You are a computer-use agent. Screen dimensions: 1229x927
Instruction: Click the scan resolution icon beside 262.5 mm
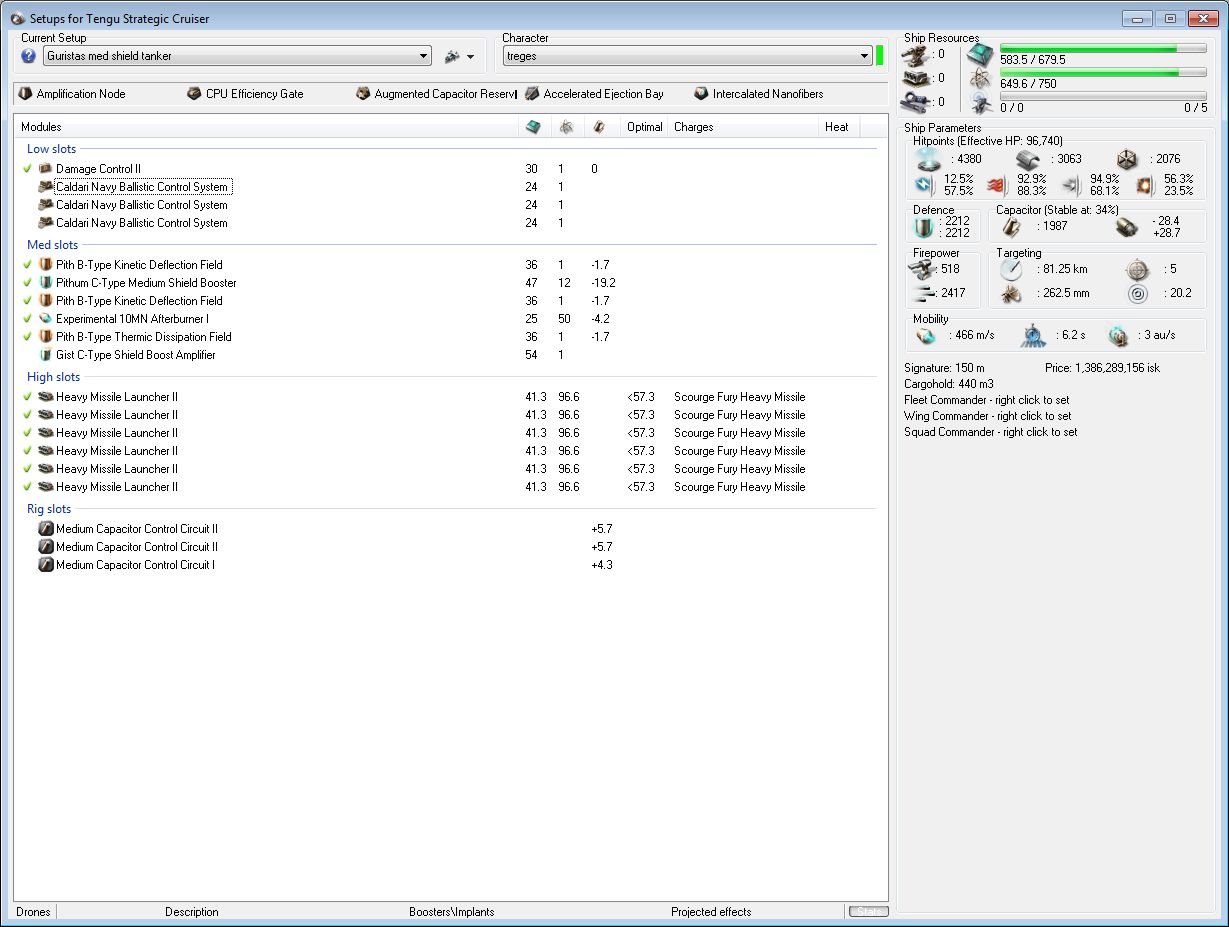[x=1012, y=294]
